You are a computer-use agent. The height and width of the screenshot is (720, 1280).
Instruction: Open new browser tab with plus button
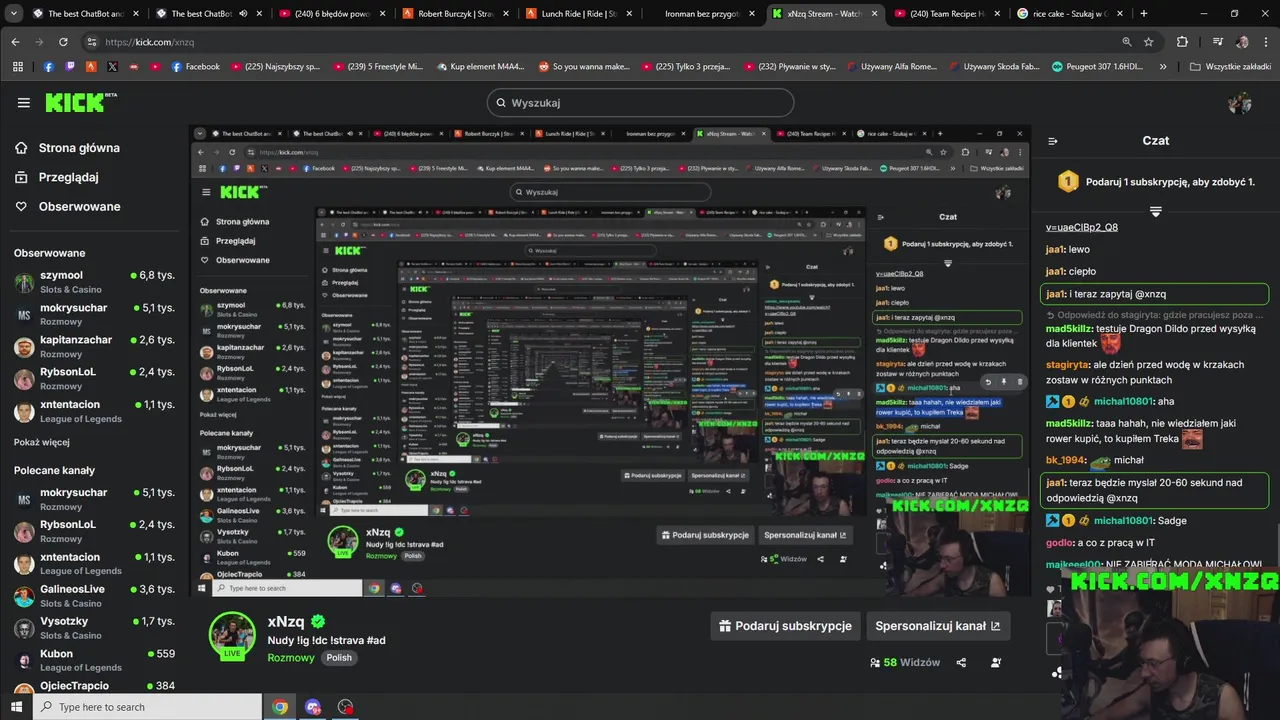click(x=1144, y=14)
